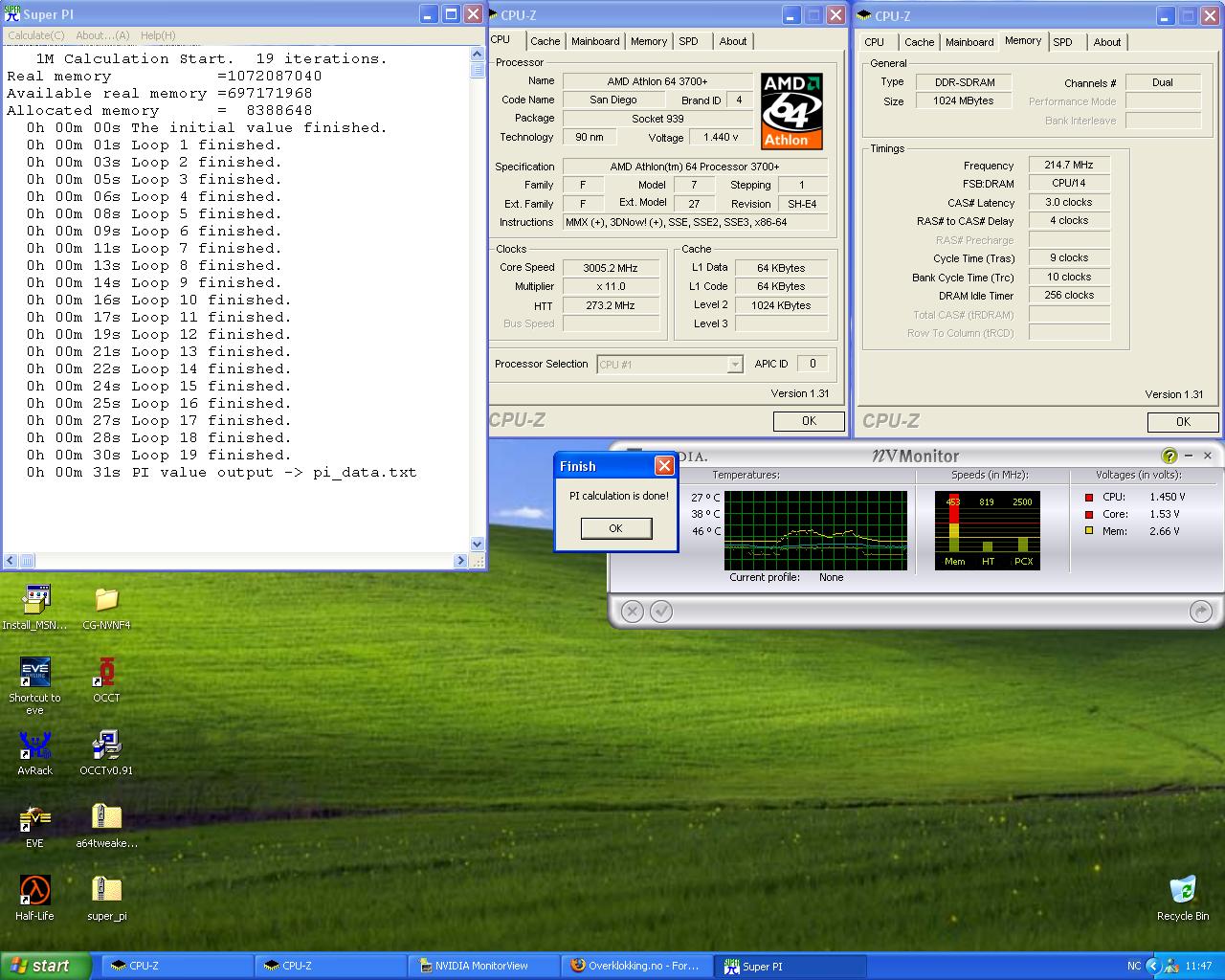Click OK in CPU-Z CPU window

[809, 421]
